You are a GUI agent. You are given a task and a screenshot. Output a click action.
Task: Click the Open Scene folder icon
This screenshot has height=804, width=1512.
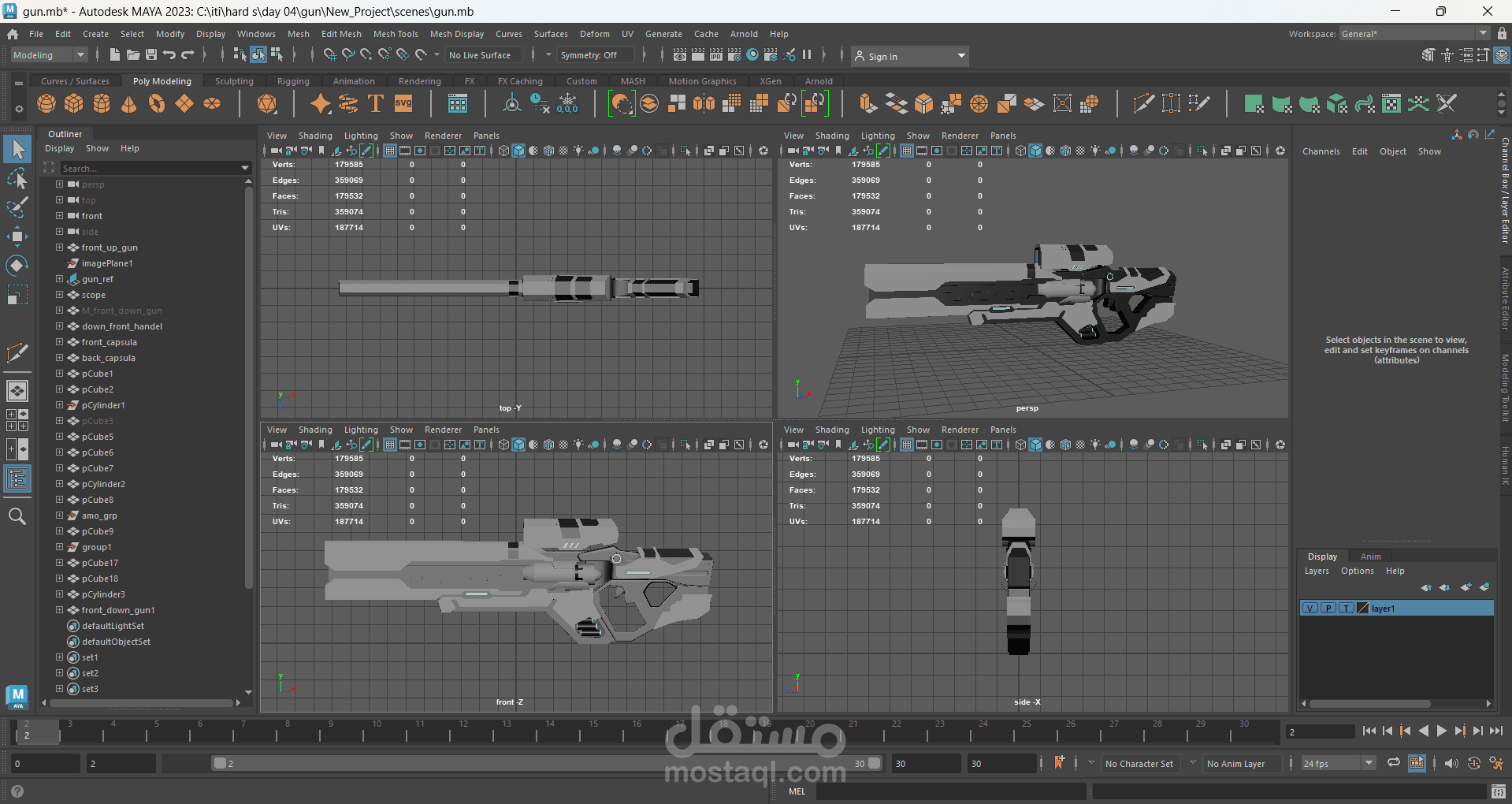click(133, 54)
